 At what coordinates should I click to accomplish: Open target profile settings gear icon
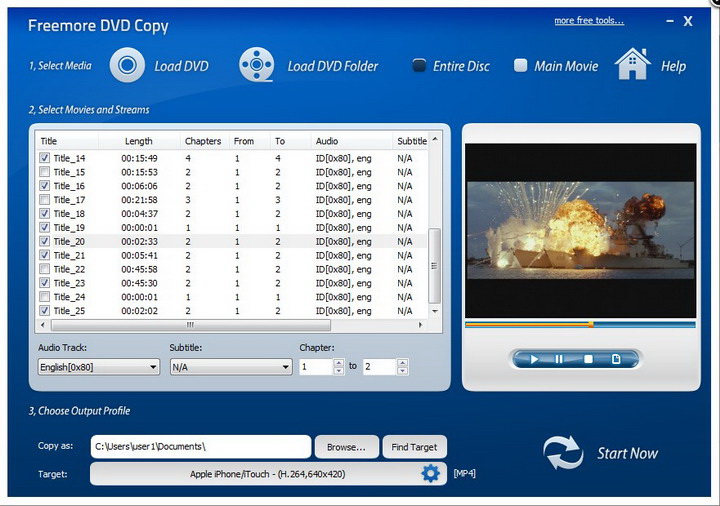click(431, 473)
